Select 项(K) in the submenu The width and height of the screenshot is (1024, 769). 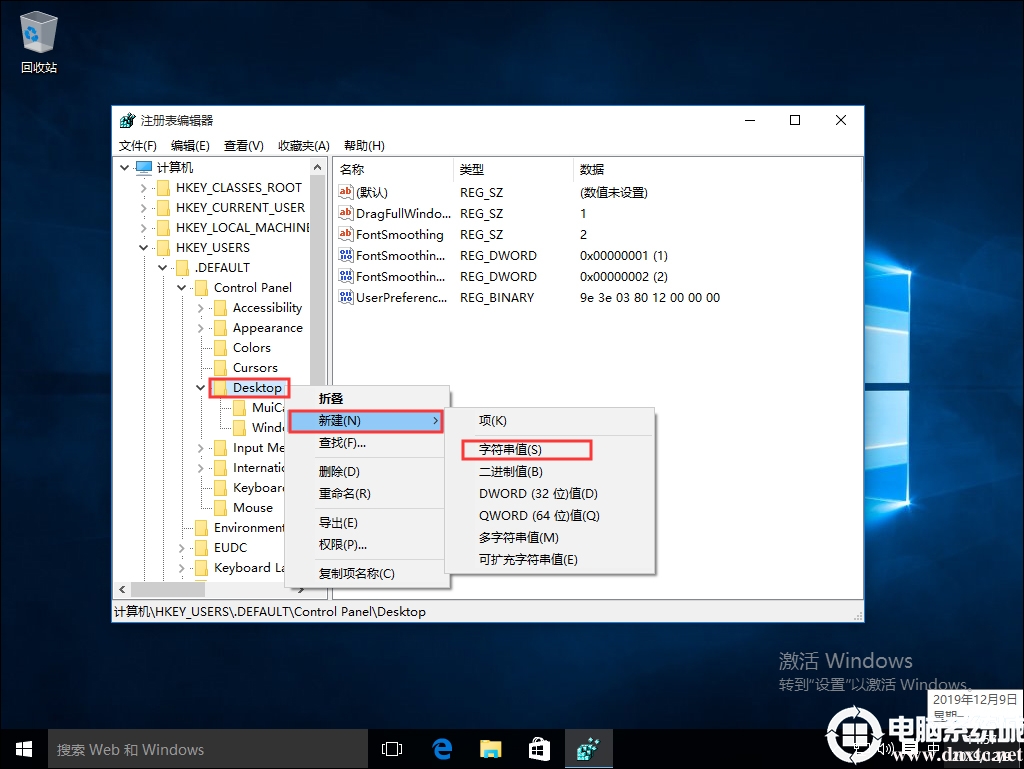coord(550,421)
